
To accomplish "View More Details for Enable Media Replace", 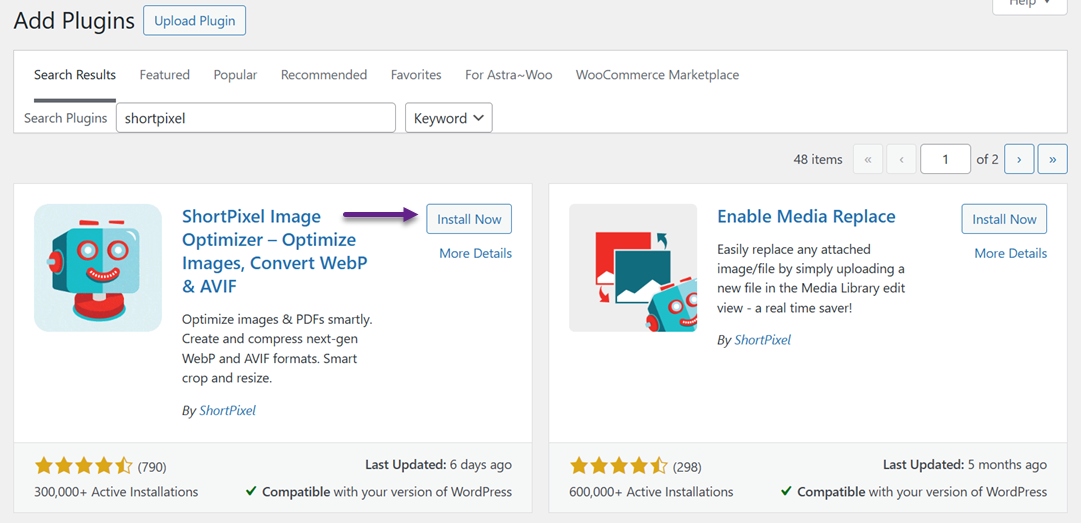I will 1010,253.
